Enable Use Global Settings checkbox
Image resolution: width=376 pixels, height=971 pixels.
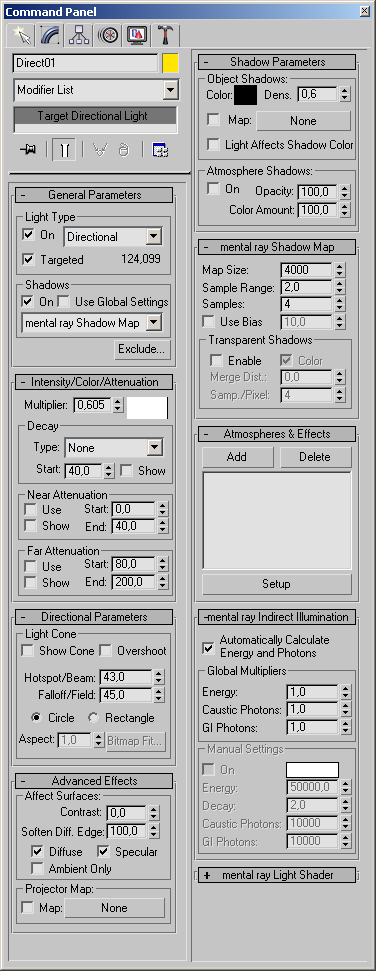coord(63,302)
